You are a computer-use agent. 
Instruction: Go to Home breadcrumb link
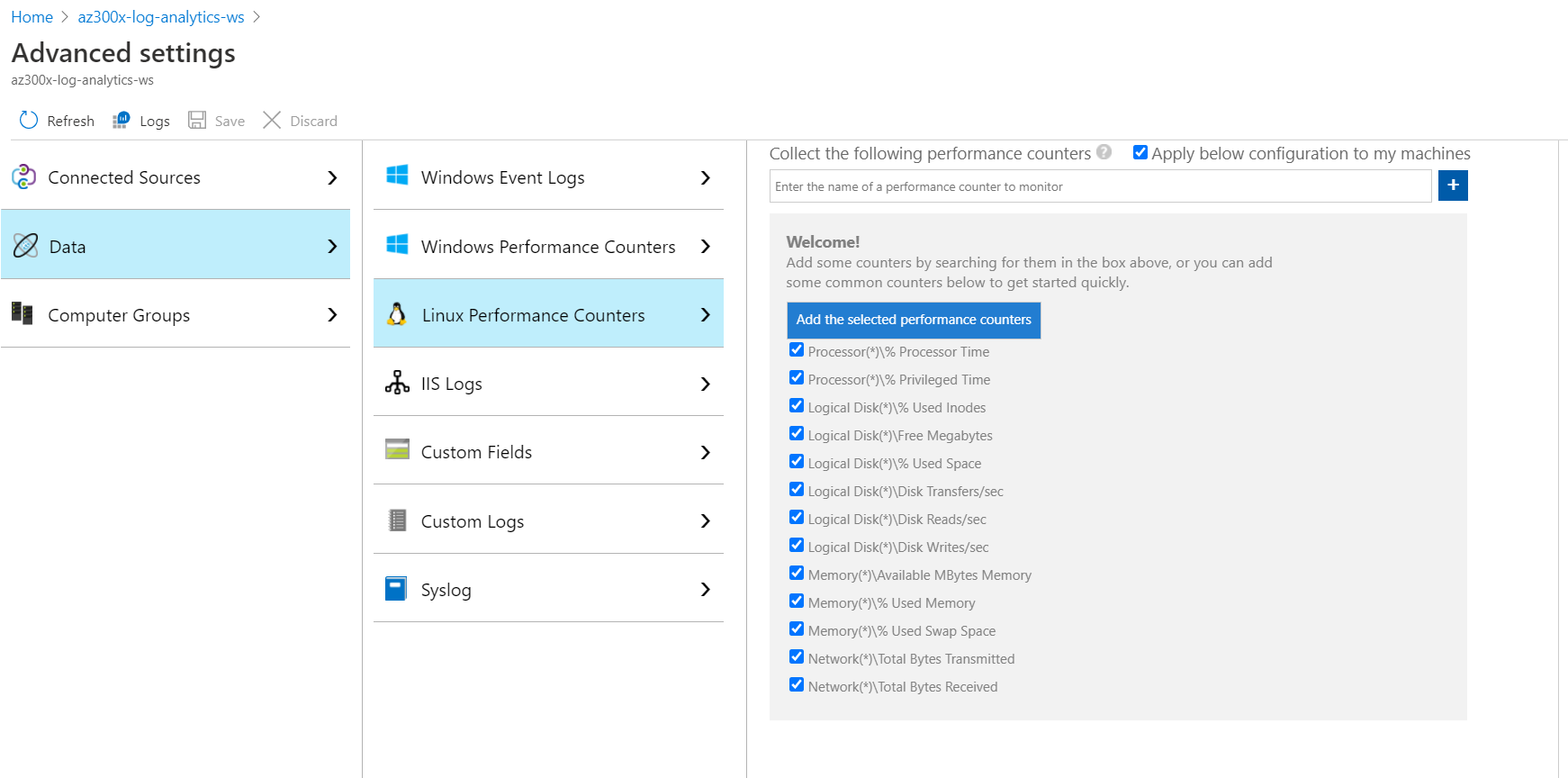[32, 17]
